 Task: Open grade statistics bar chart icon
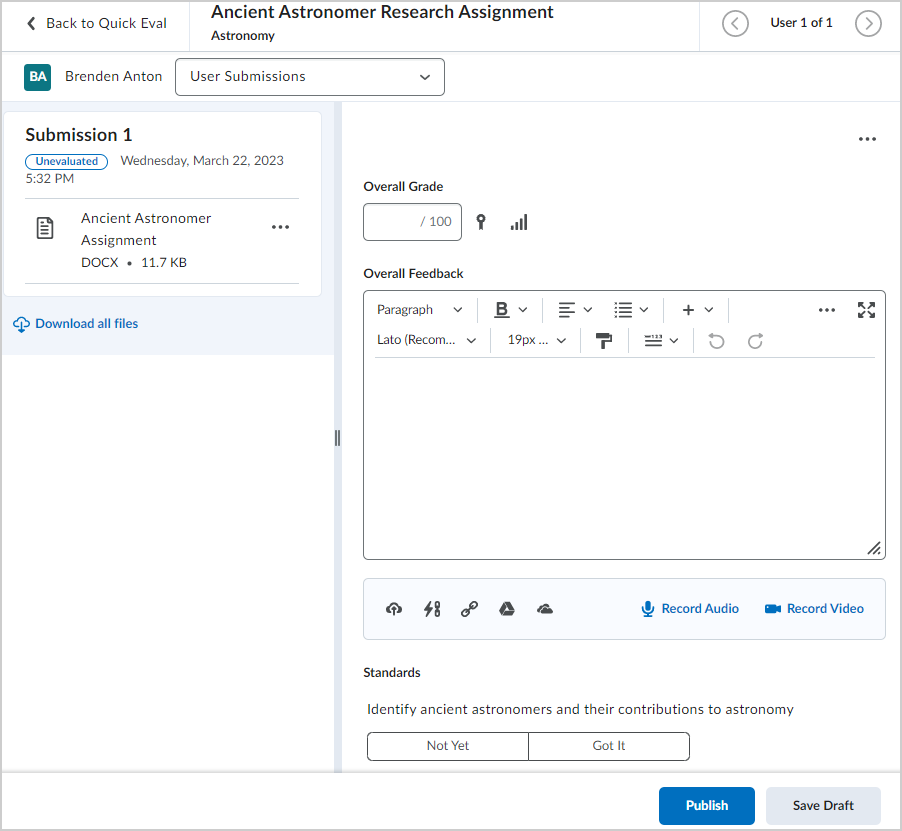[518, 222]
